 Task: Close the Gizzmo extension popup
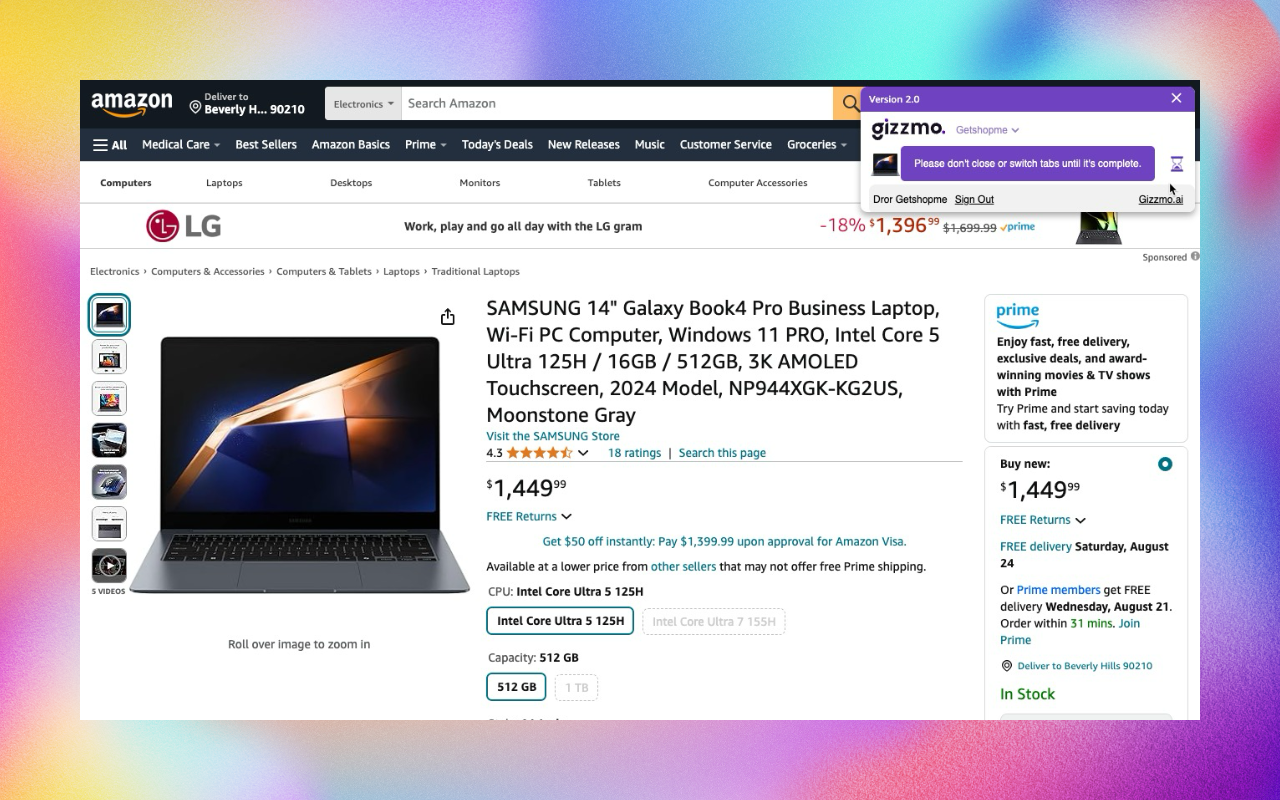click(1176, 98)
